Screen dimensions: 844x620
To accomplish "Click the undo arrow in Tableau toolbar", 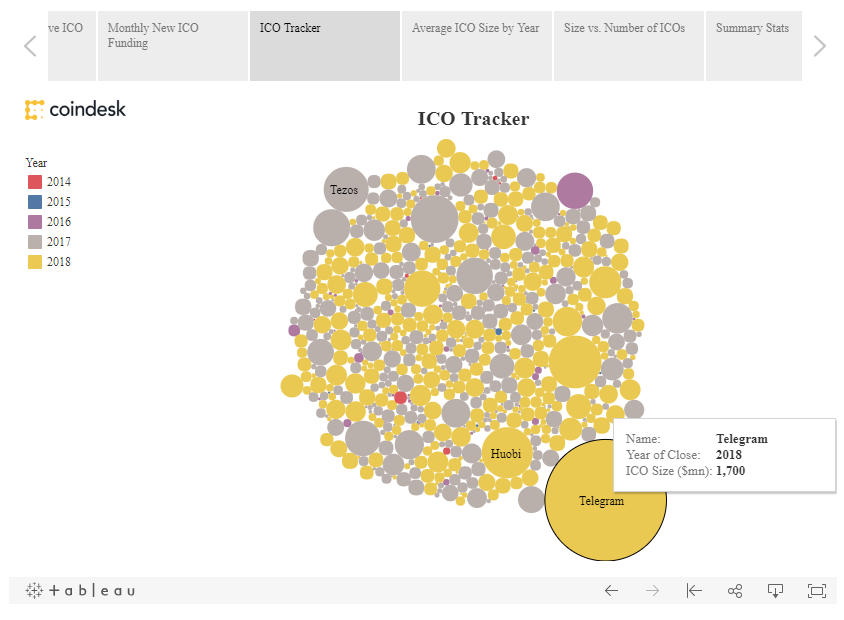I will [x=611, y=591].
